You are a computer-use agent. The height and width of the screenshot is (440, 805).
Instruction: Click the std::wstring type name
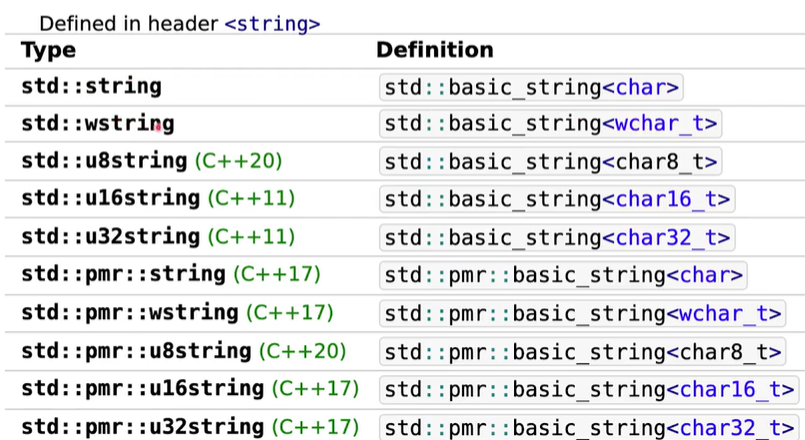tap(97, 124)
